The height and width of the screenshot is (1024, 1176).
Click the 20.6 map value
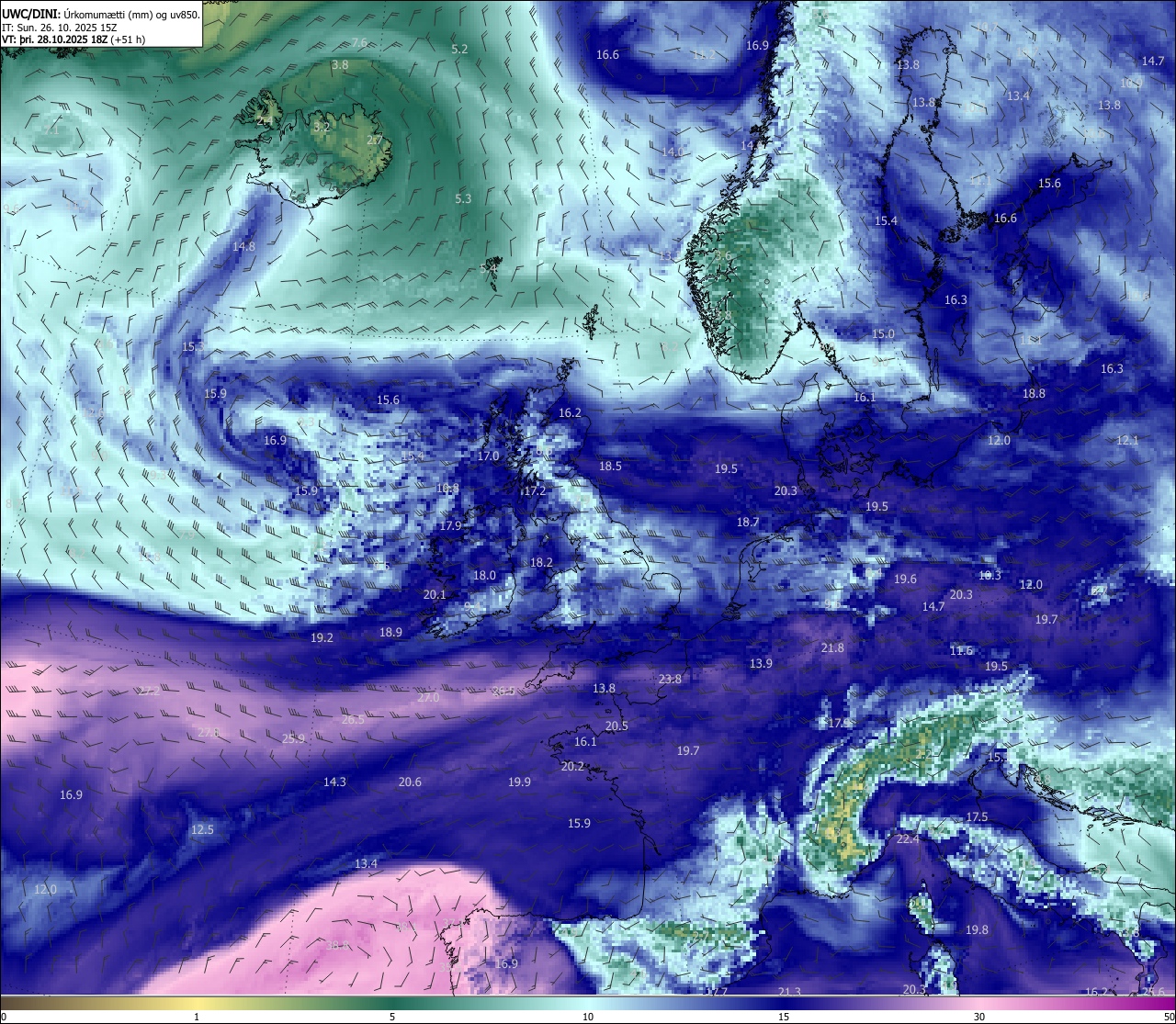click(410, 782)
